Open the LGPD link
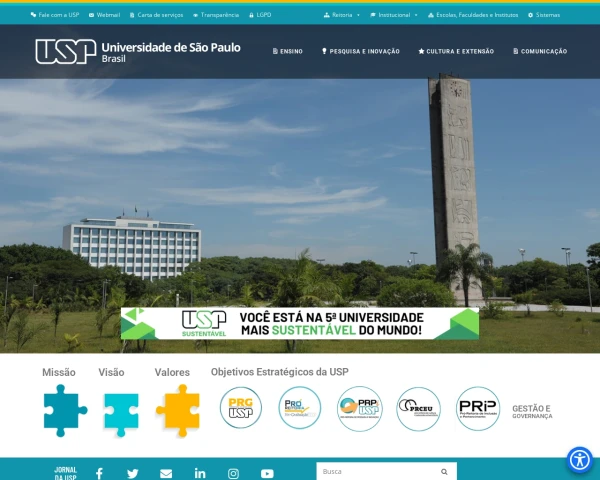Screen dimensions: 600x480 260,15
